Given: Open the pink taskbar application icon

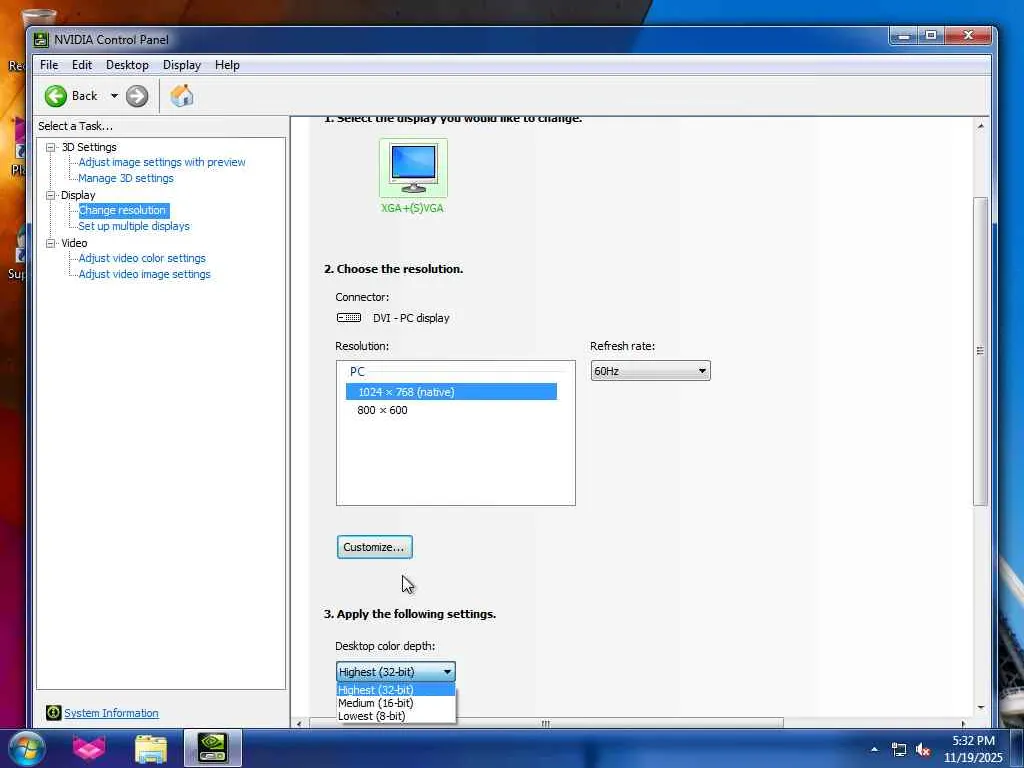Looking at the screenshot, I should [89, 748].
